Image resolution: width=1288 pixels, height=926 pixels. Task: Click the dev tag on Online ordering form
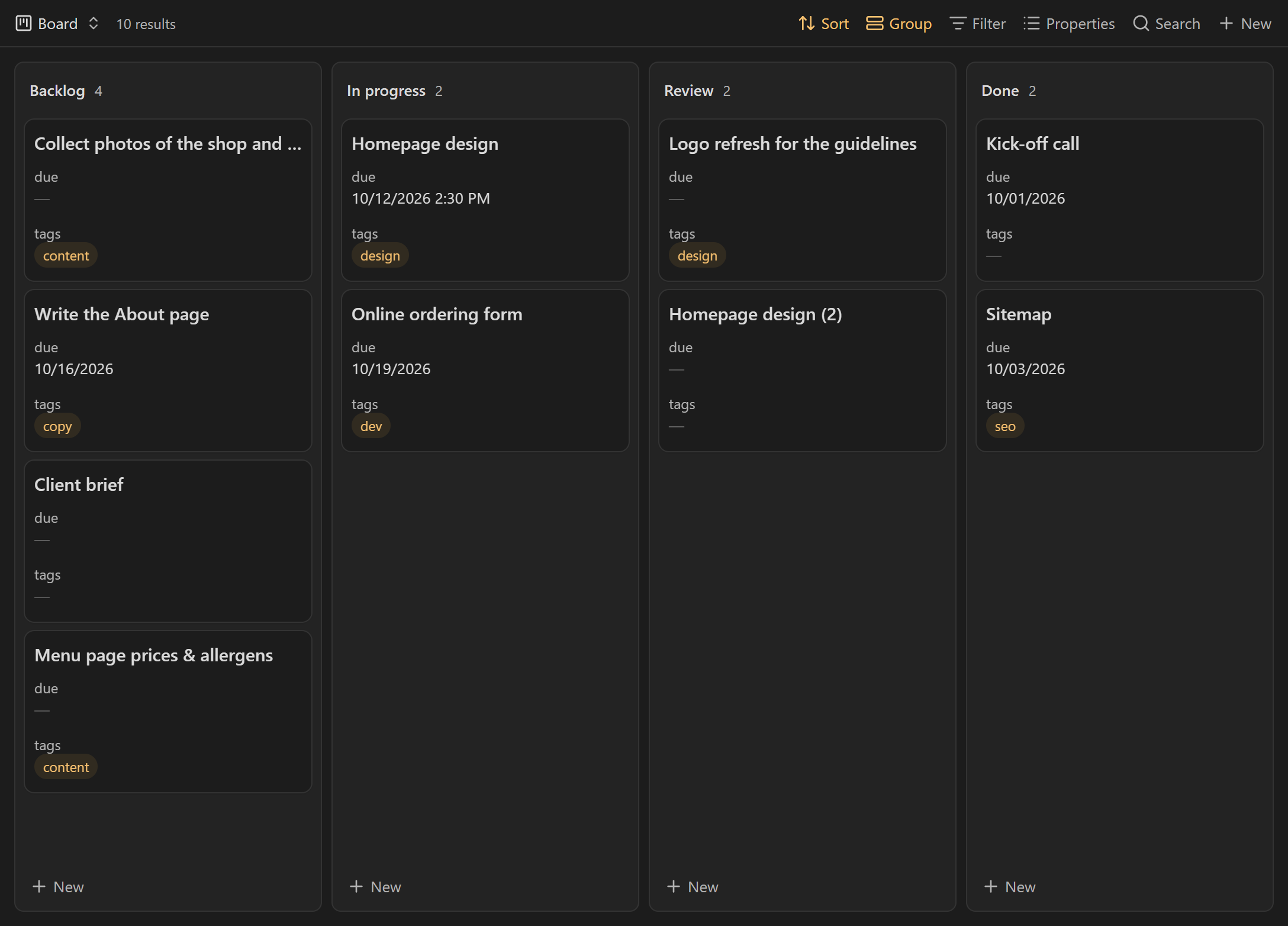point(371,426)
